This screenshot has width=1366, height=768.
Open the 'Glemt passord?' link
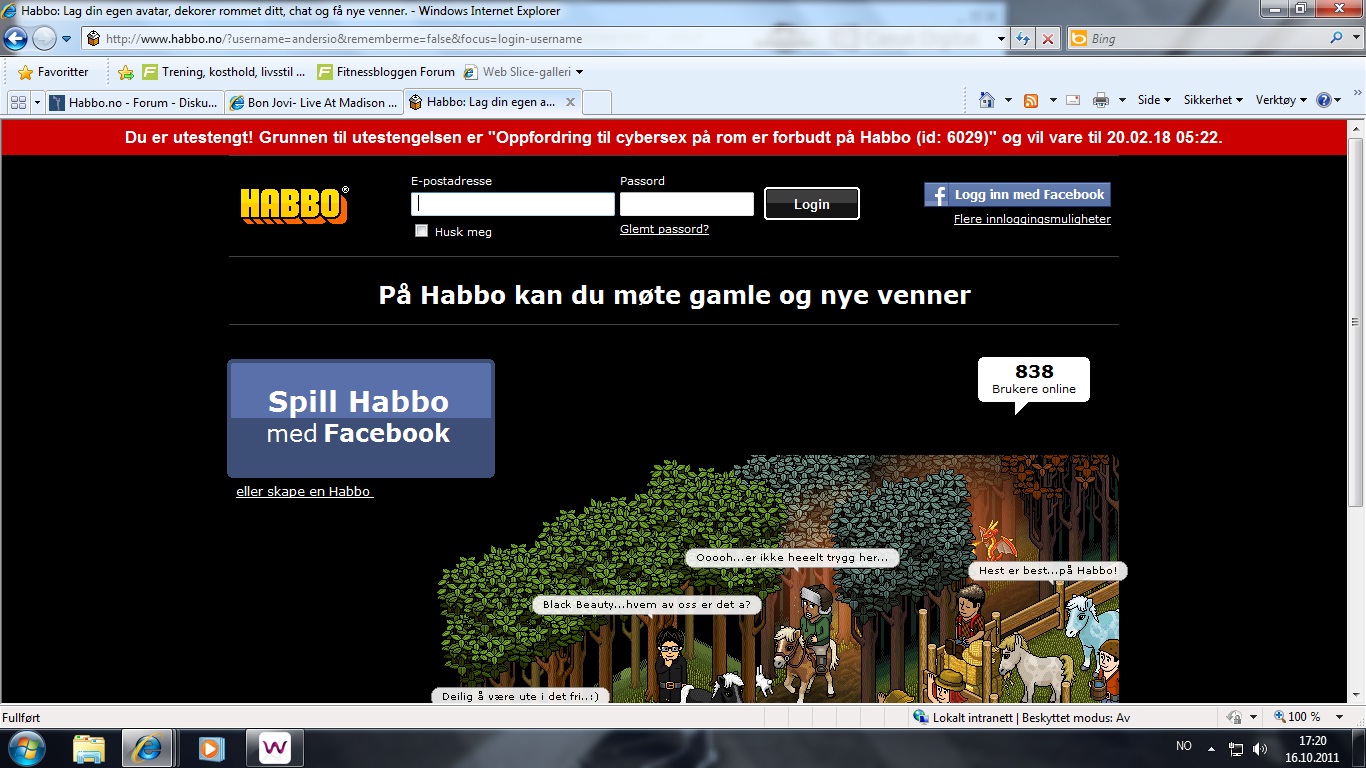coord(664,229)
